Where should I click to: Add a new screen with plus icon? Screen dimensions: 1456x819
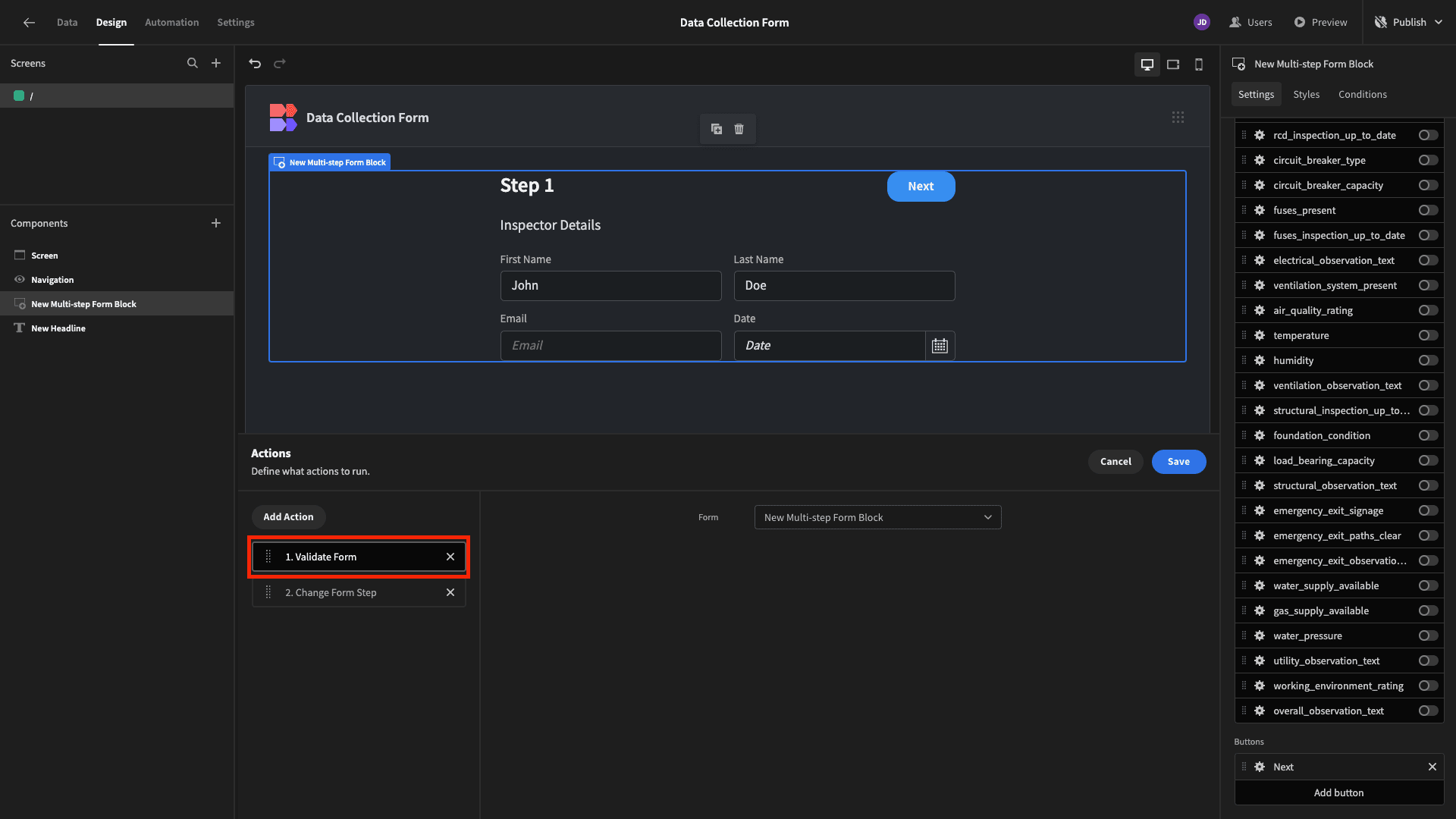pos(216,64)
